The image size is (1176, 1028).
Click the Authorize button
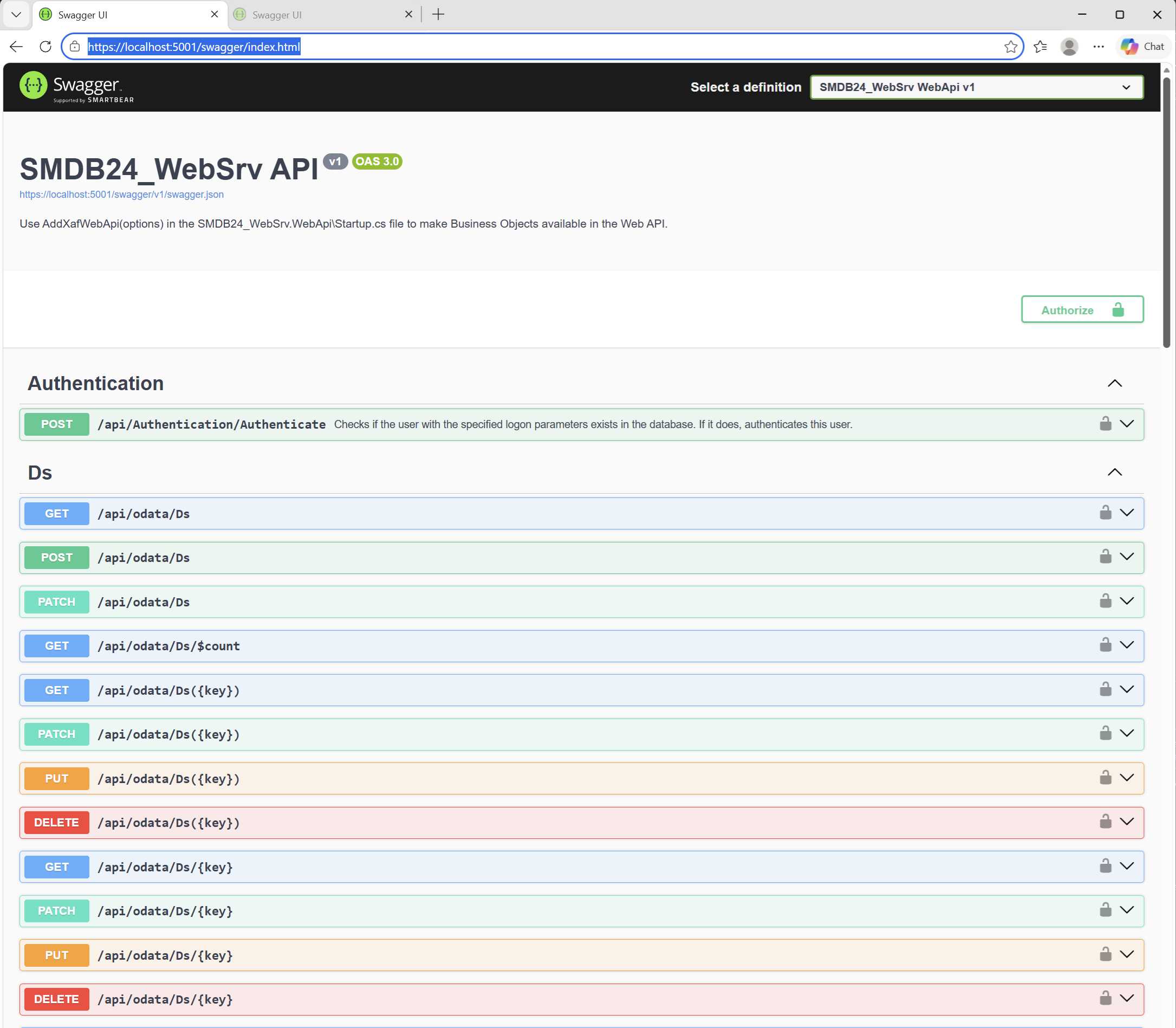coord(1082,310)
